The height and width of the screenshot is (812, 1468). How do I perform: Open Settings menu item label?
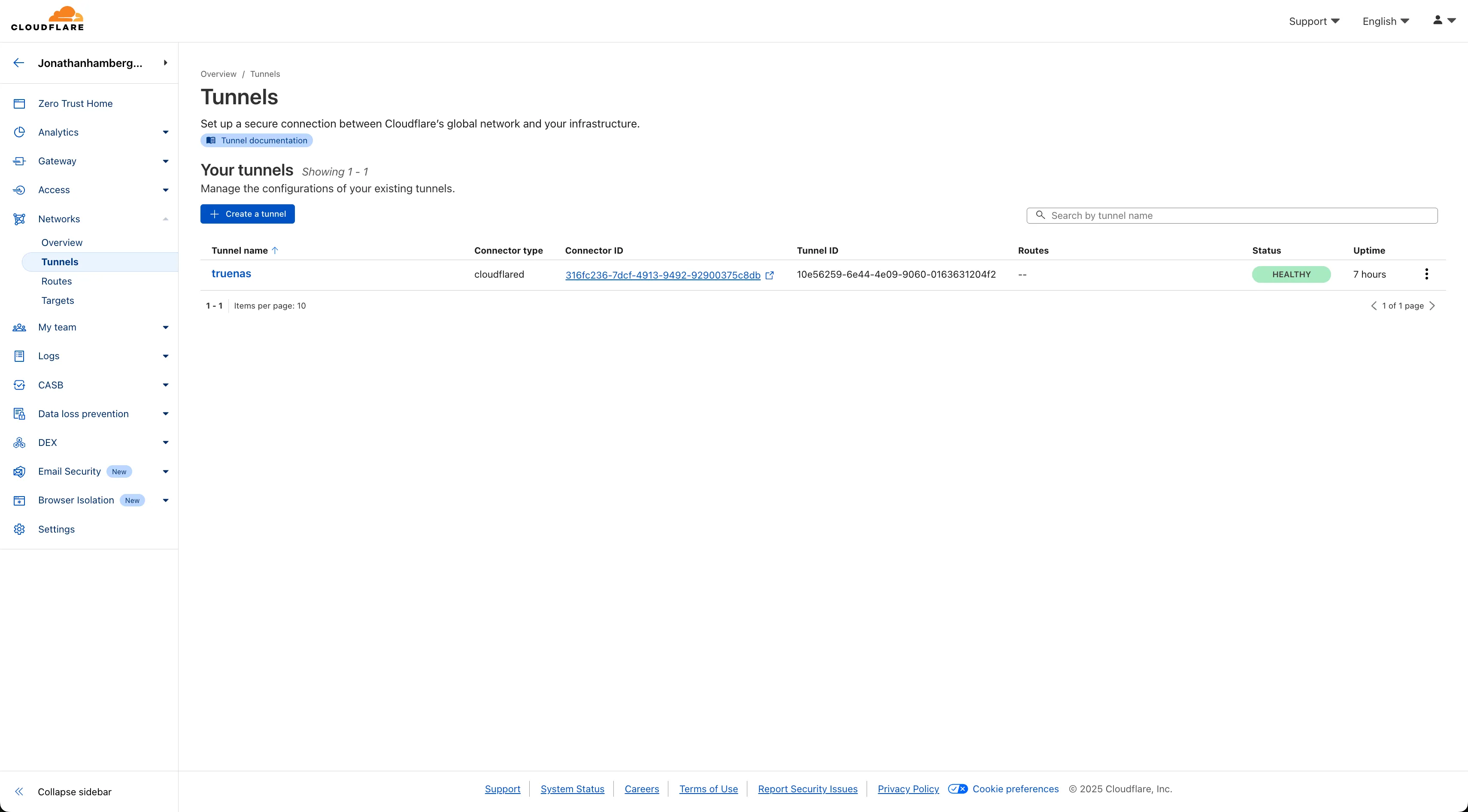point(56,529)
